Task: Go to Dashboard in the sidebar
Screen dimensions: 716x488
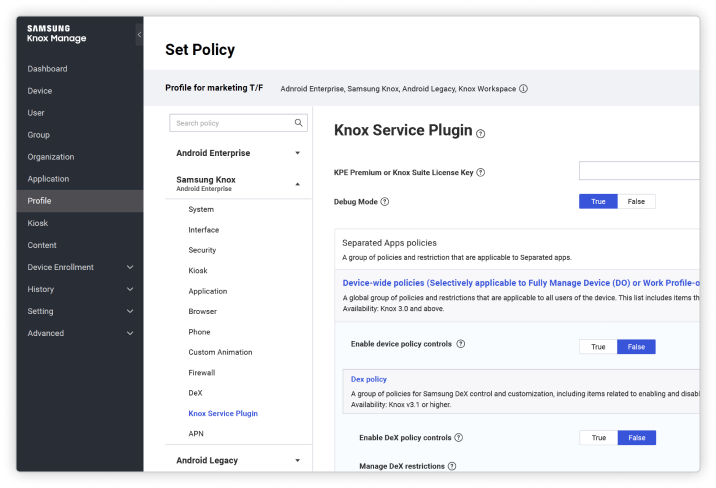Action: [47, 69]
